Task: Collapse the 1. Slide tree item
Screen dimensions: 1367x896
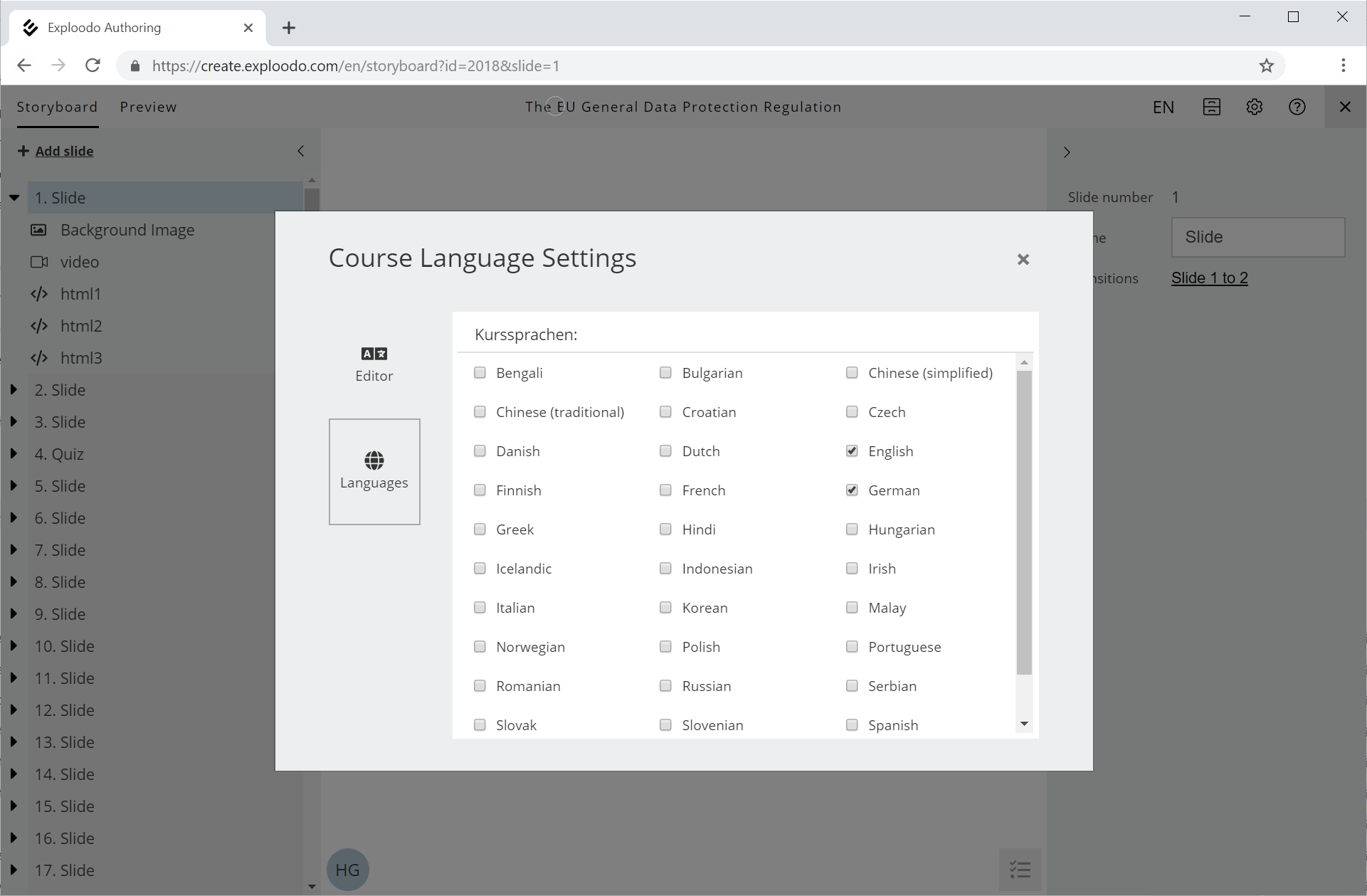Action: [14, 198]
